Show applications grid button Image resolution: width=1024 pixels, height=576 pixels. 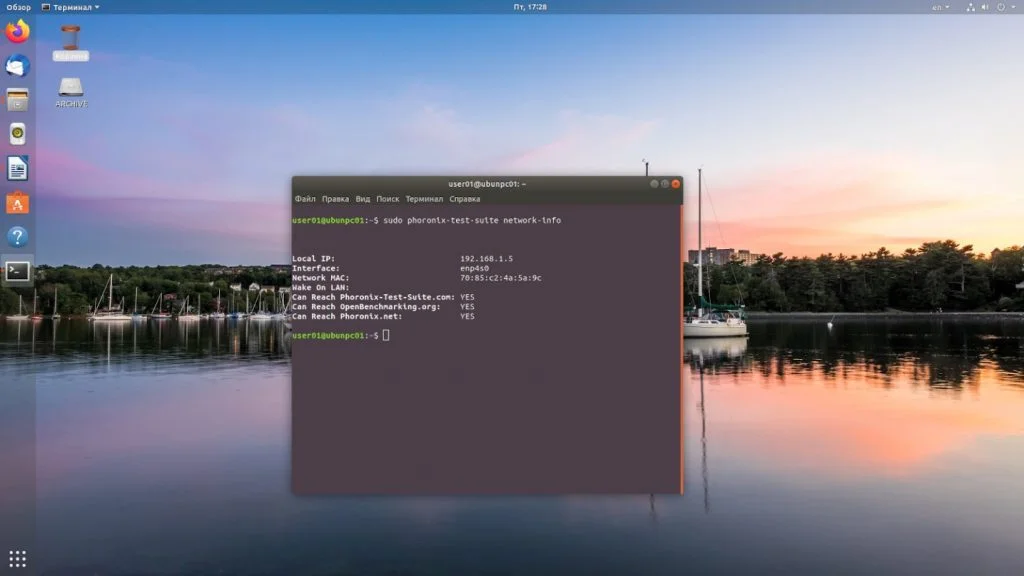(x=17, y=558)
